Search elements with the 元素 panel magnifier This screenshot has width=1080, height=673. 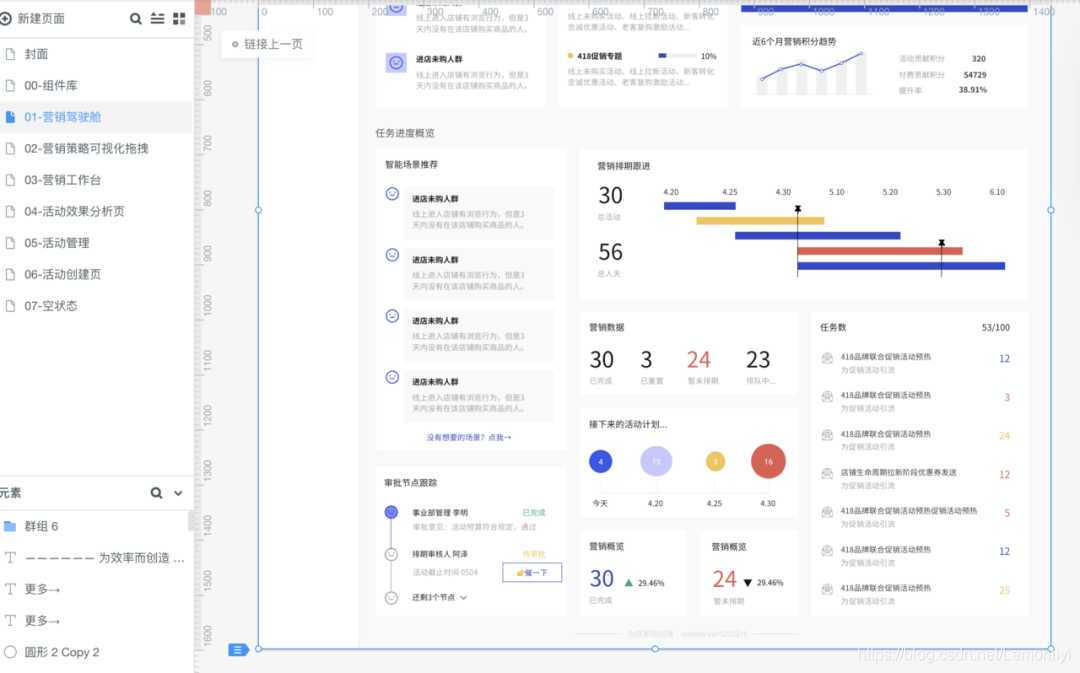156,493
